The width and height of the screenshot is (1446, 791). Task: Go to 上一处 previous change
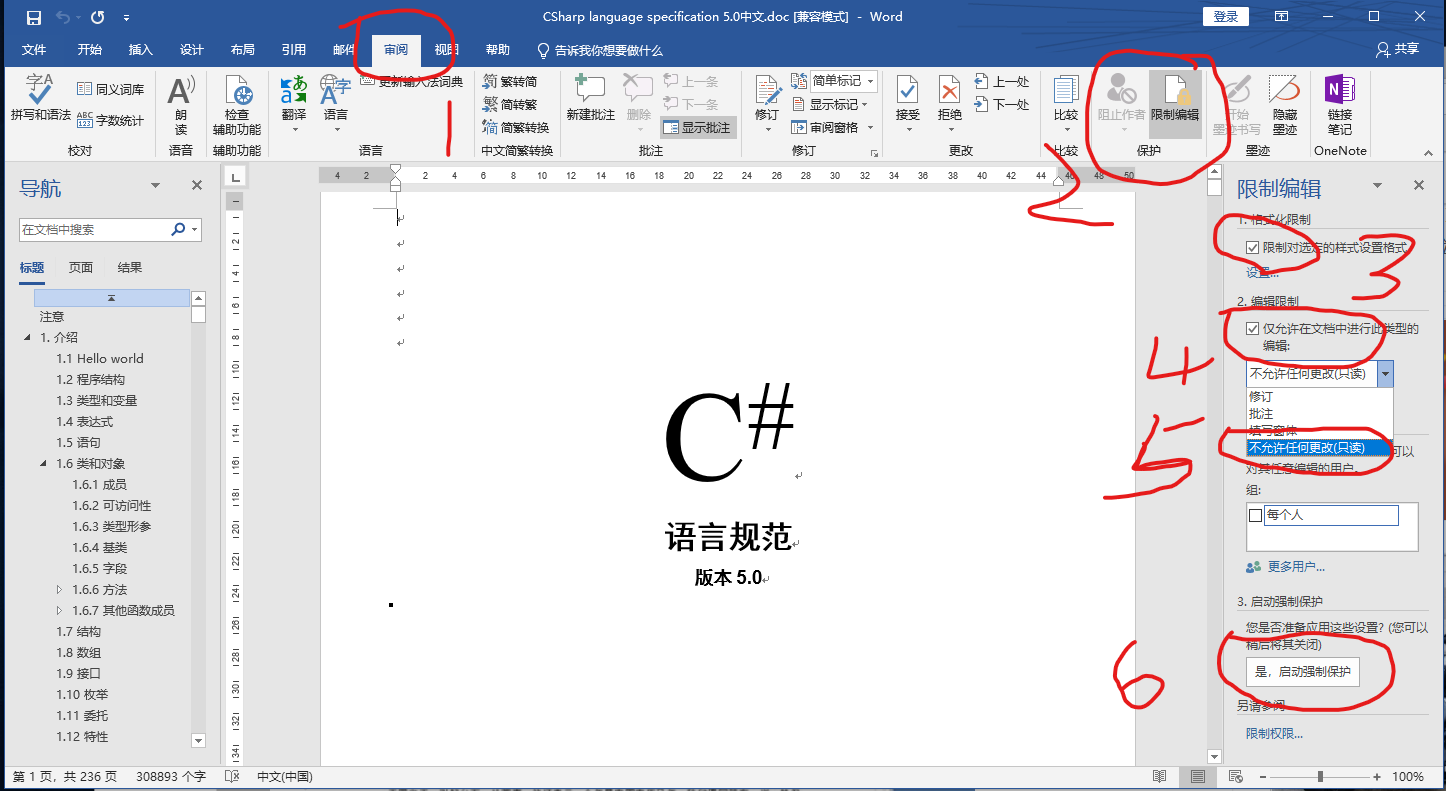pyautogui.click(x=1001, y=82)
